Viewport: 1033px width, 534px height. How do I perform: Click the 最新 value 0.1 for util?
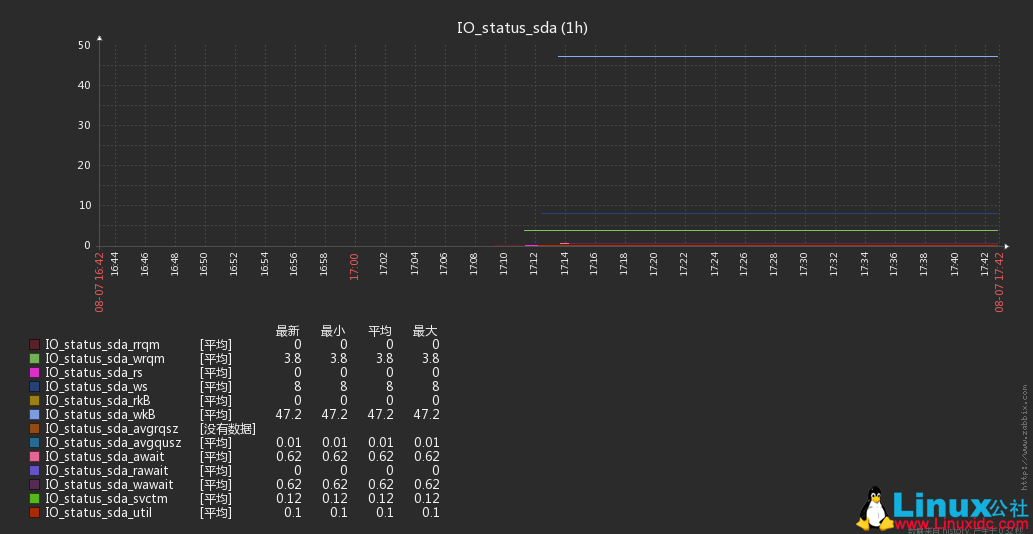tap(293, 512)
